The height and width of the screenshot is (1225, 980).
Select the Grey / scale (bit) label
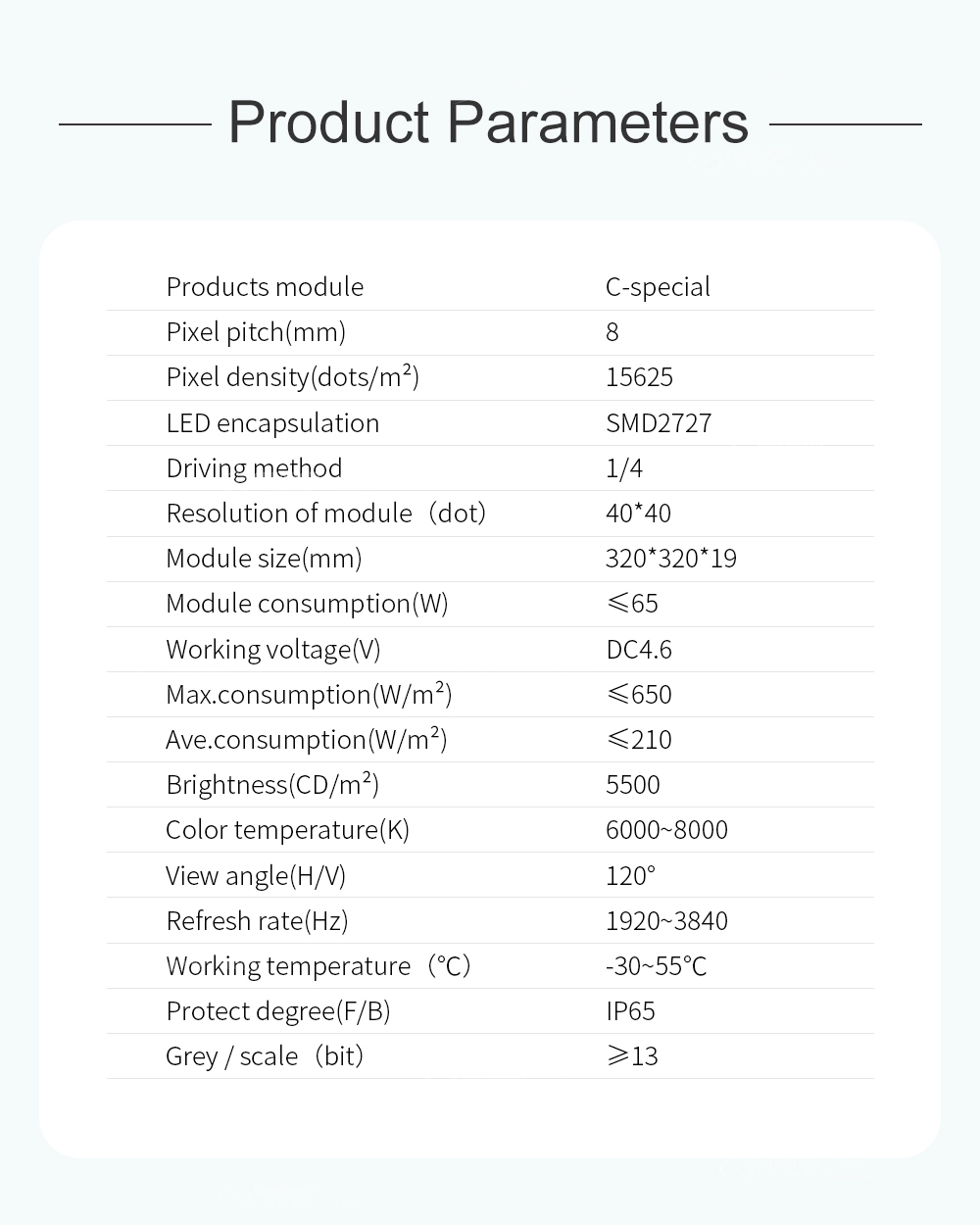[x=265, y=1056]
